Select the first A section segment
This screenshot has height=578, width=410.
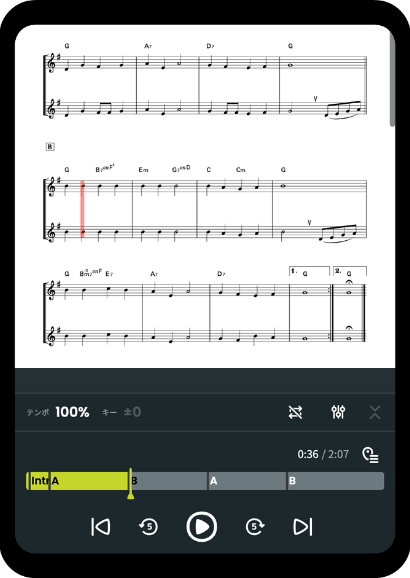(89, 481)
